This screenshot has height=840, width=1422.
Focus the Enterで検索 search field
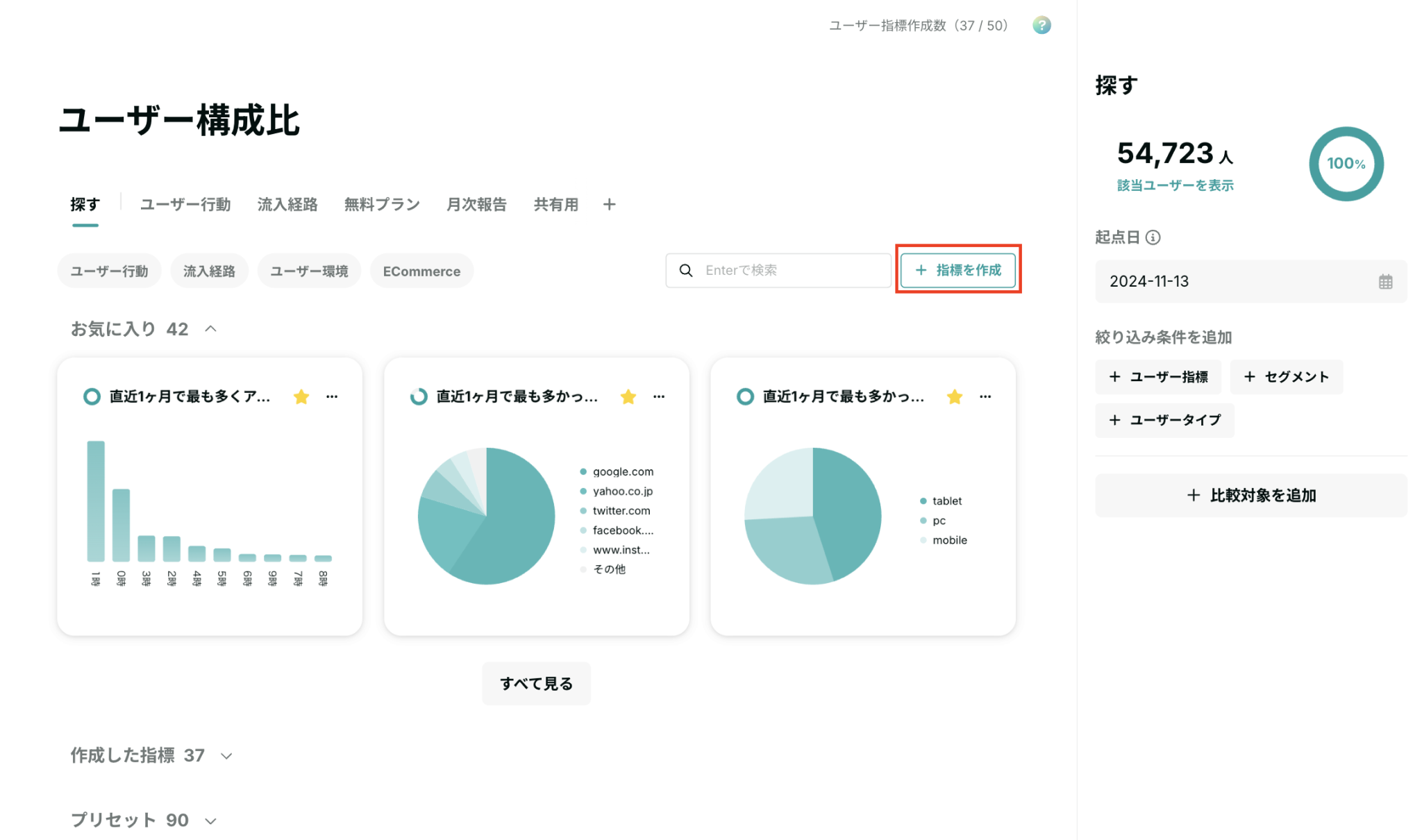[778, 271]
